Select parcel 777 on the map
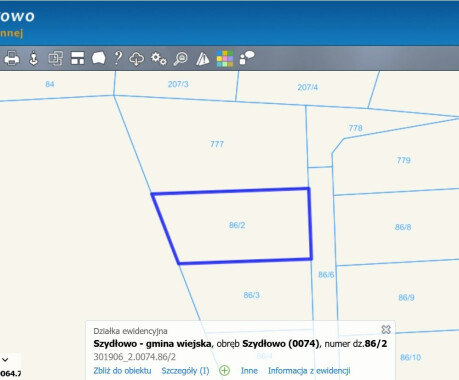Screen dimensions: 459x380 click(x=217, y=144)
